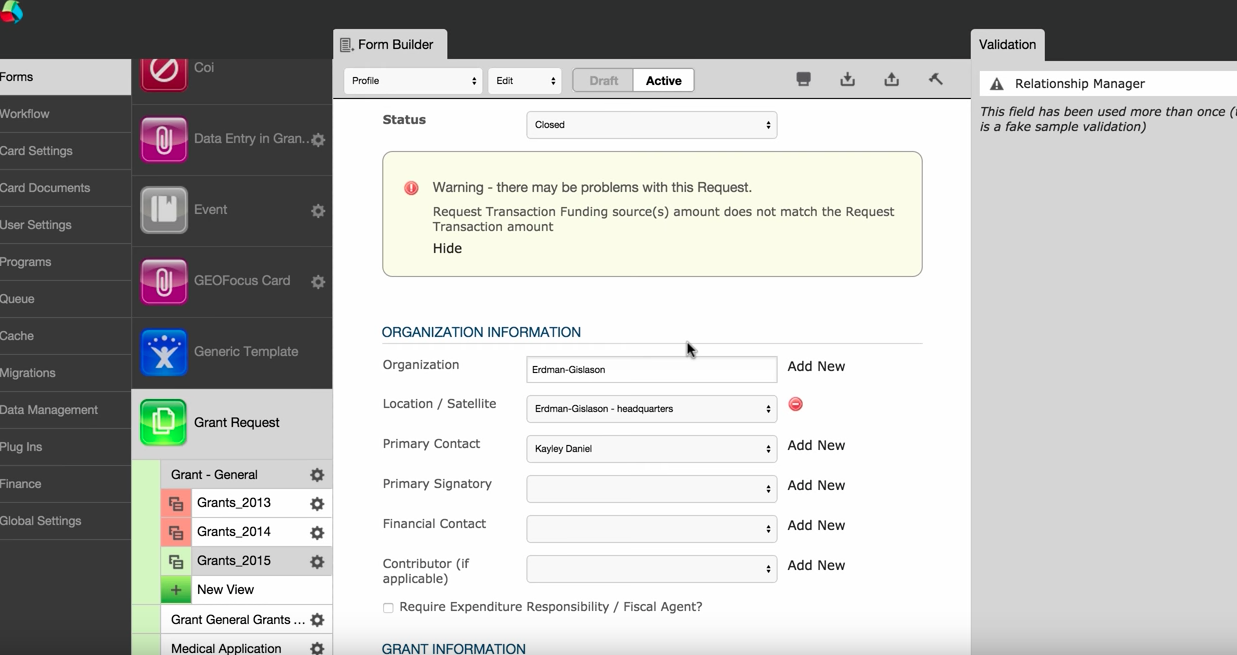This screenshot has width=1237, height=655.
Task: Toggle the Active state button
Action: 663,79
